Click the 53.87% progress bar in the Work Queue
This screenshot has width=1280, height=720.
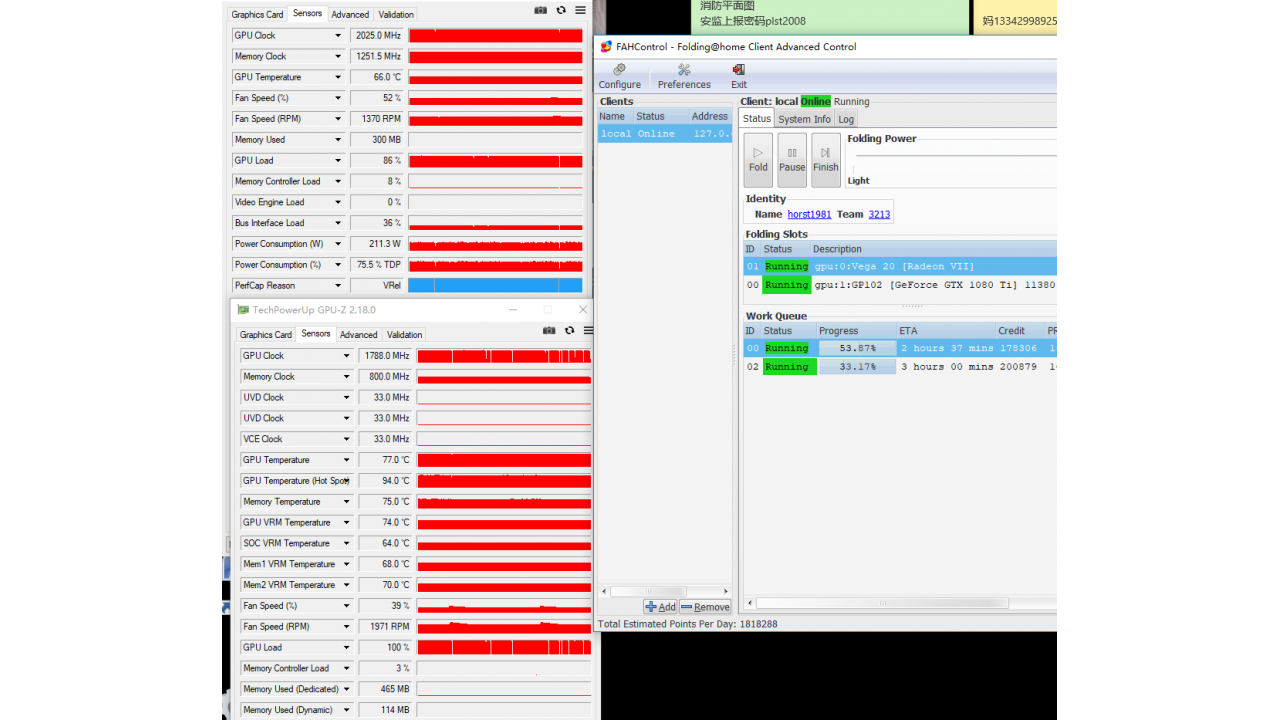[x=857, y=348]
